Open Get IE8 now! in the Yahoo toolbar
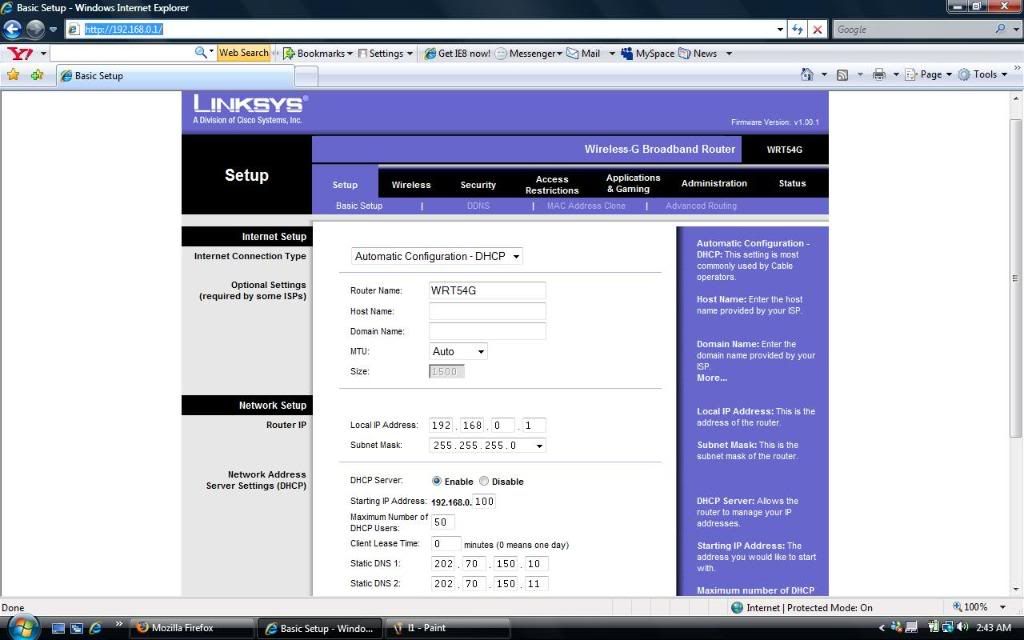 457,54
